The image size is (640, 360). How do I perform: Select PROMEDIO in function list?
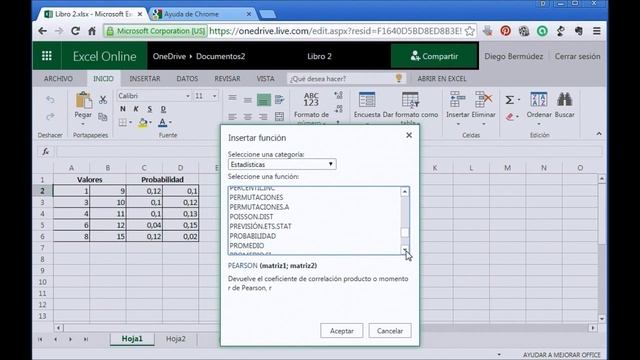[x=247, y=246]
